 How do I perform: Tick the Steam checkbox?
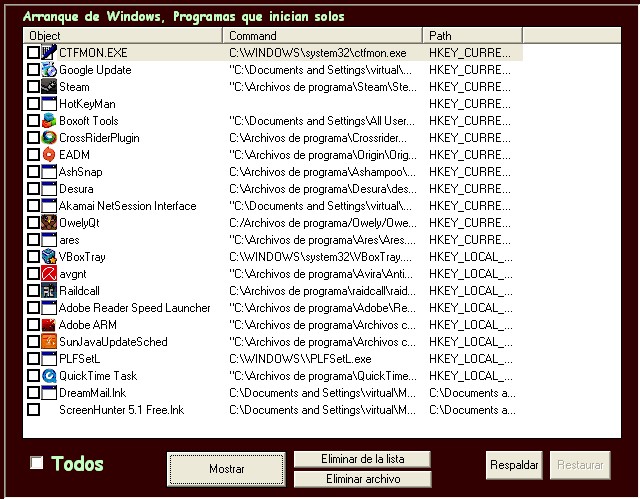click(x=33, y=87)
